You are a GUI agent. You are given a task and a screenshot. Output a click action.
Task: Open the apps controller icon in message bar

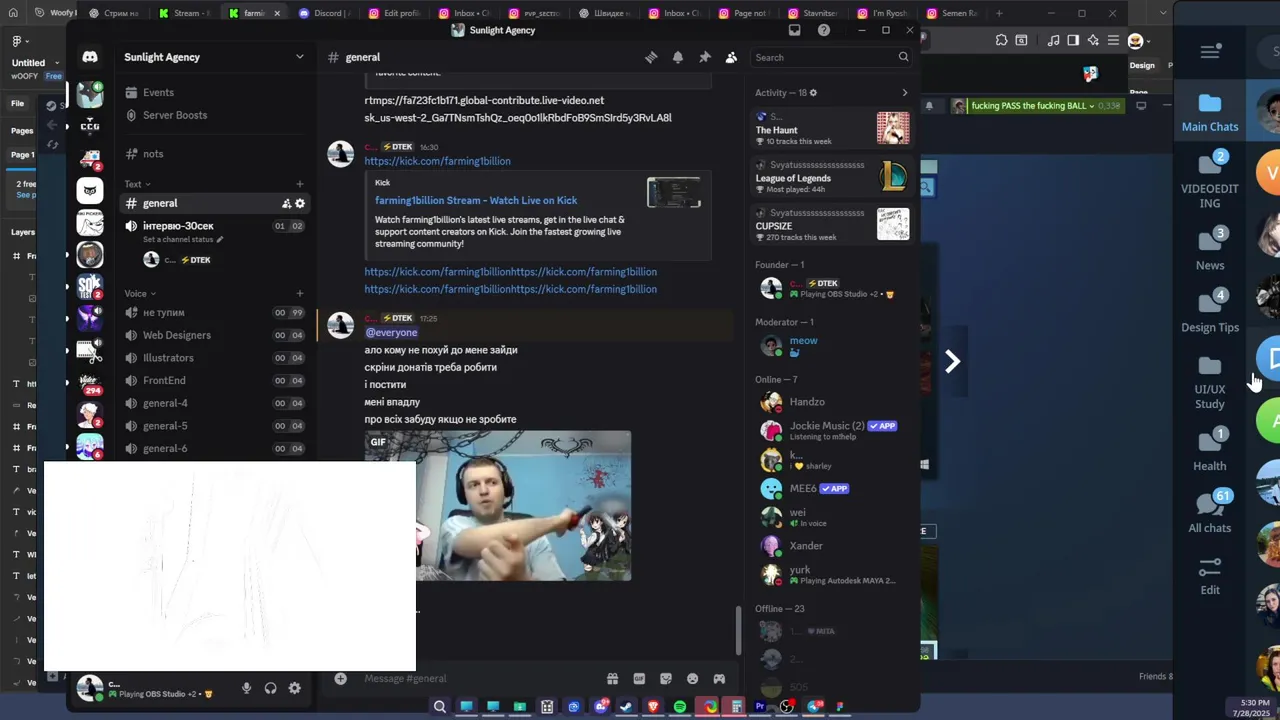coord(719,679)
